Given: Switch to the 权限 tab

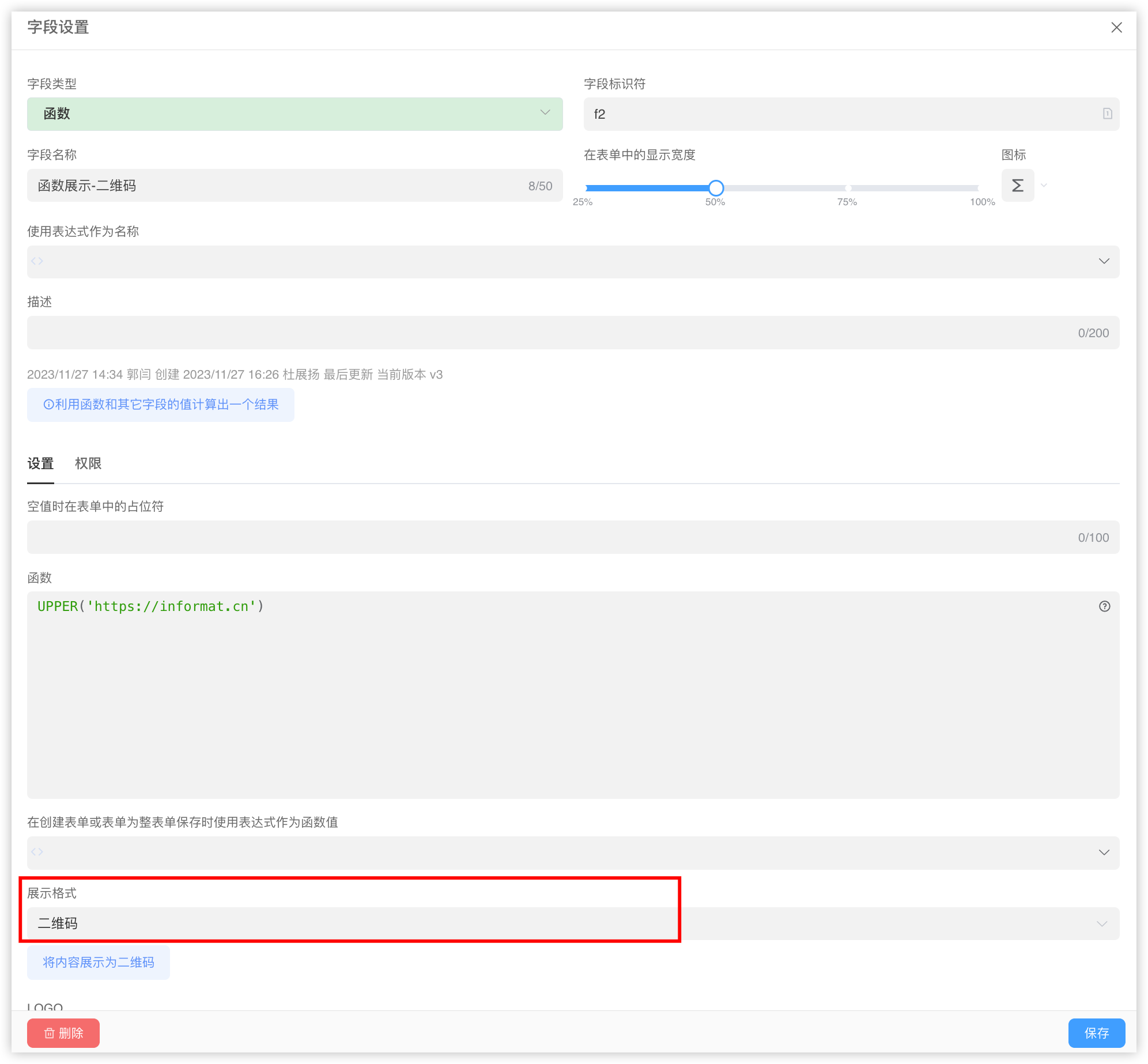Looking at the screenshot, I should pos(88,463).
